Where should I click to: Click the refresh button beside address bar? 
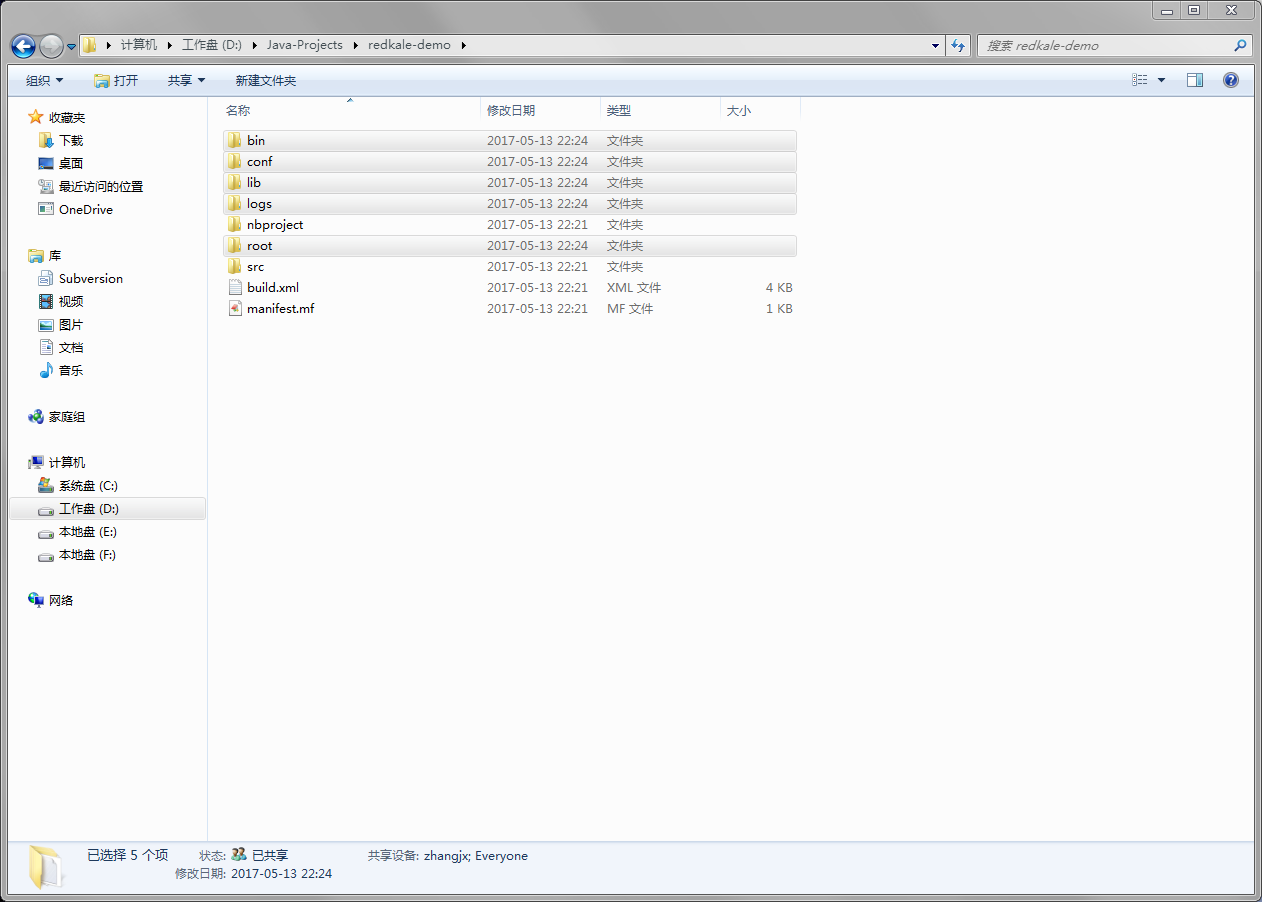tap(958, 46)
